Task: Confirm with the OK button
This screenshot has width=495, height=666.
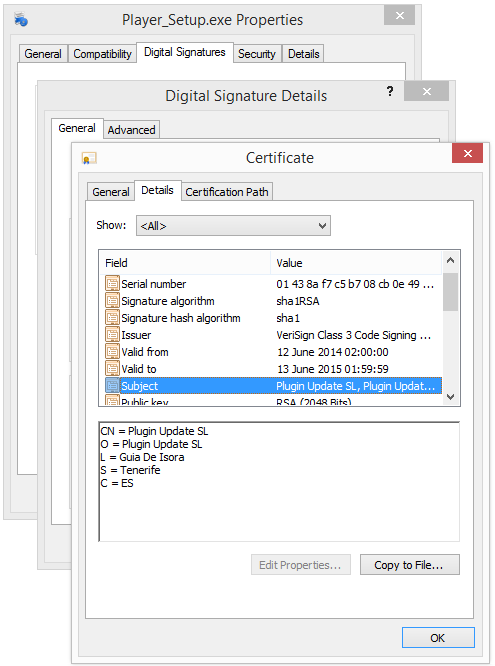Action: 438,638
